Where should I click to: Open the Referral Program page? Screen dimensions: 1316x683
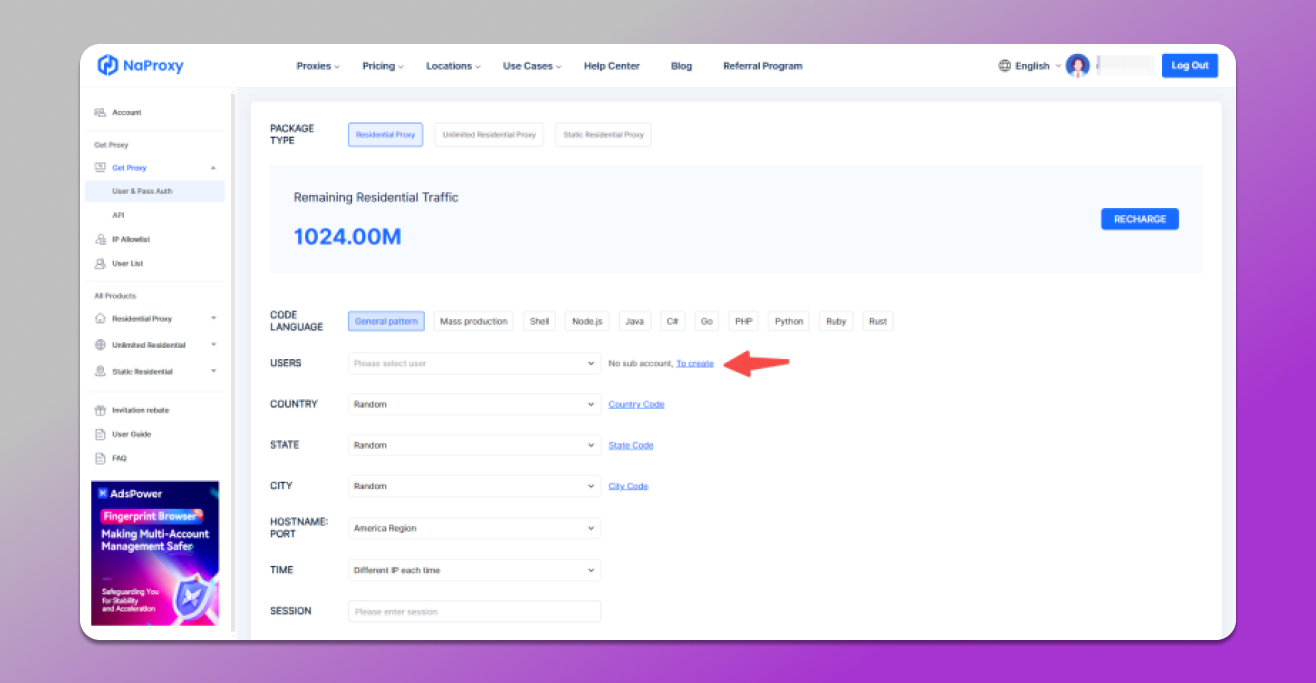pyautogui.click(x=763, y=66)
